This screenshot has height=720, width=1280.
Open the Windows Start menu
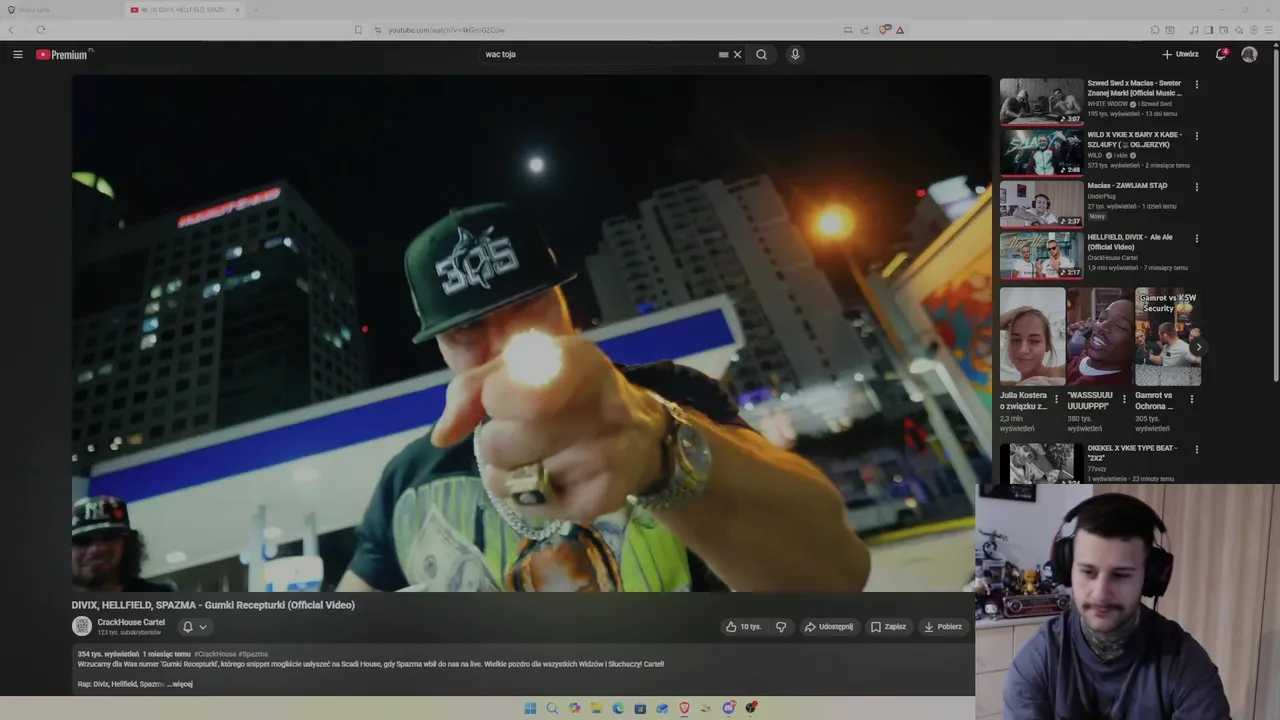click(530, 708)
